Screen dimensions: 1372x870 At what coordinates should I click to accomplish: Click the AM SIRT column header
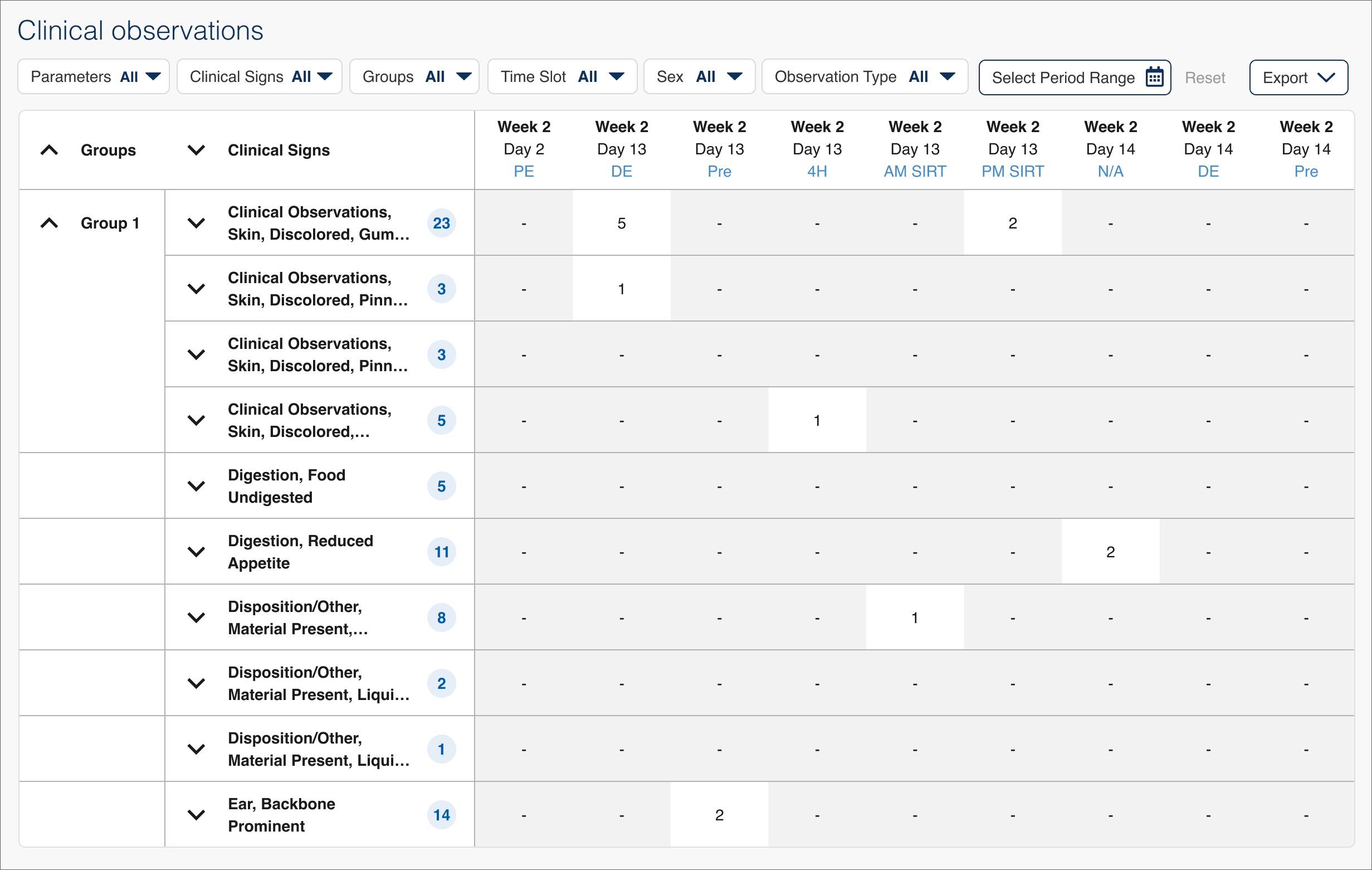[x=915, y=149]
